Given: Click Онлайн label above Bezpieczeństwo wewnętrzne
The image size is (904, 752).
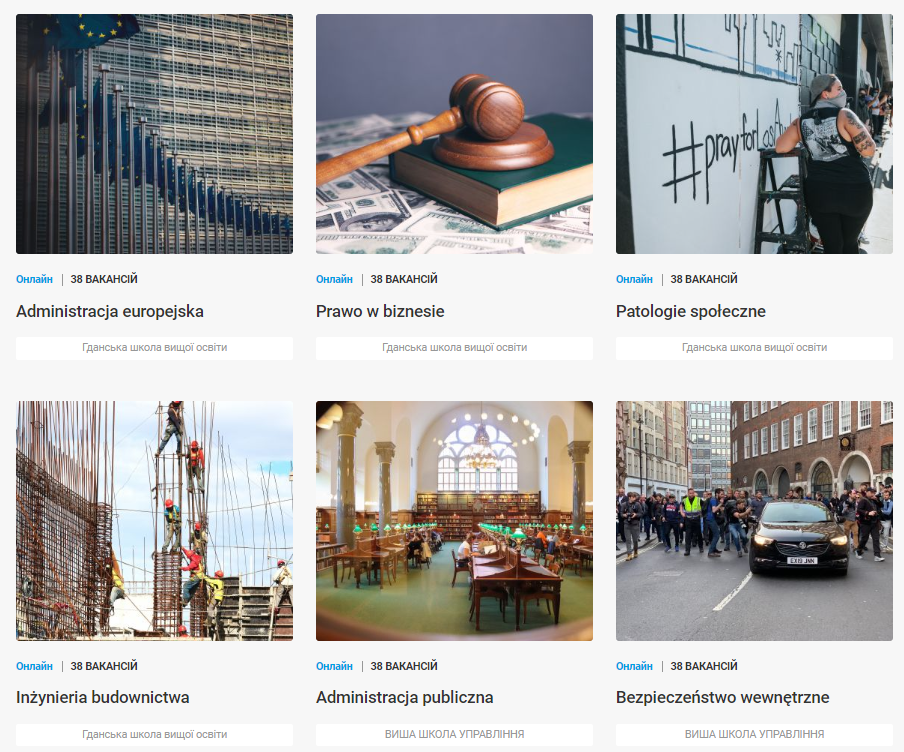Looking at the screenshot, I should (x=634, y=666).
